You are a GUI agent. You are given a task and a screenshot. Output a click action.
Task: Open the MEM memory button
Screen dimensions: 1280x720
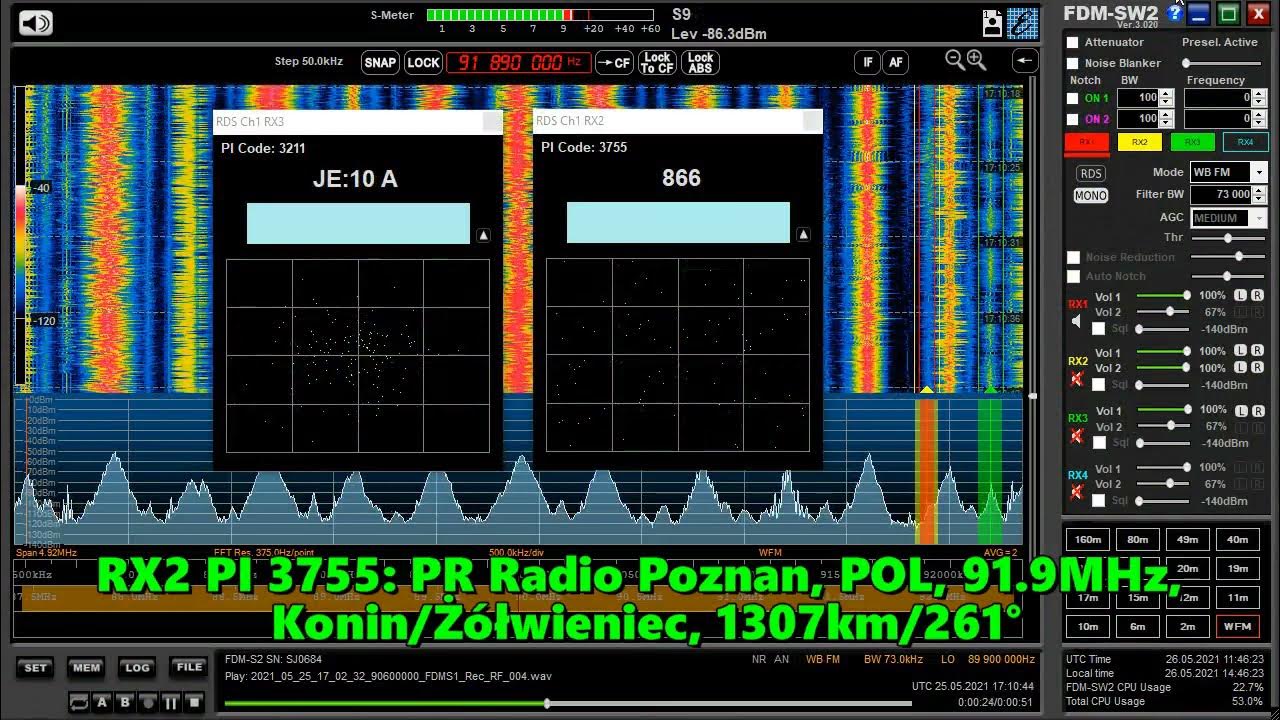(x=86, y=668)
